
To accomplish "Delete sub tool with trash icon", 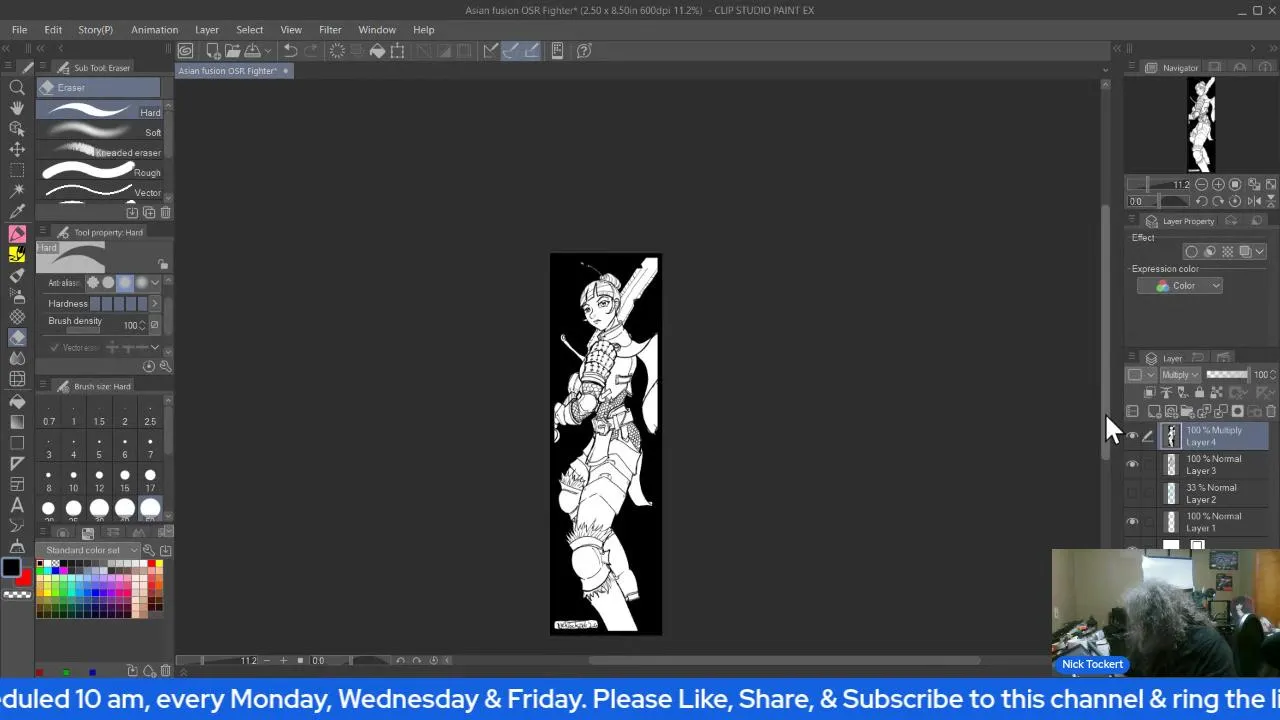I will coord(165,212).
